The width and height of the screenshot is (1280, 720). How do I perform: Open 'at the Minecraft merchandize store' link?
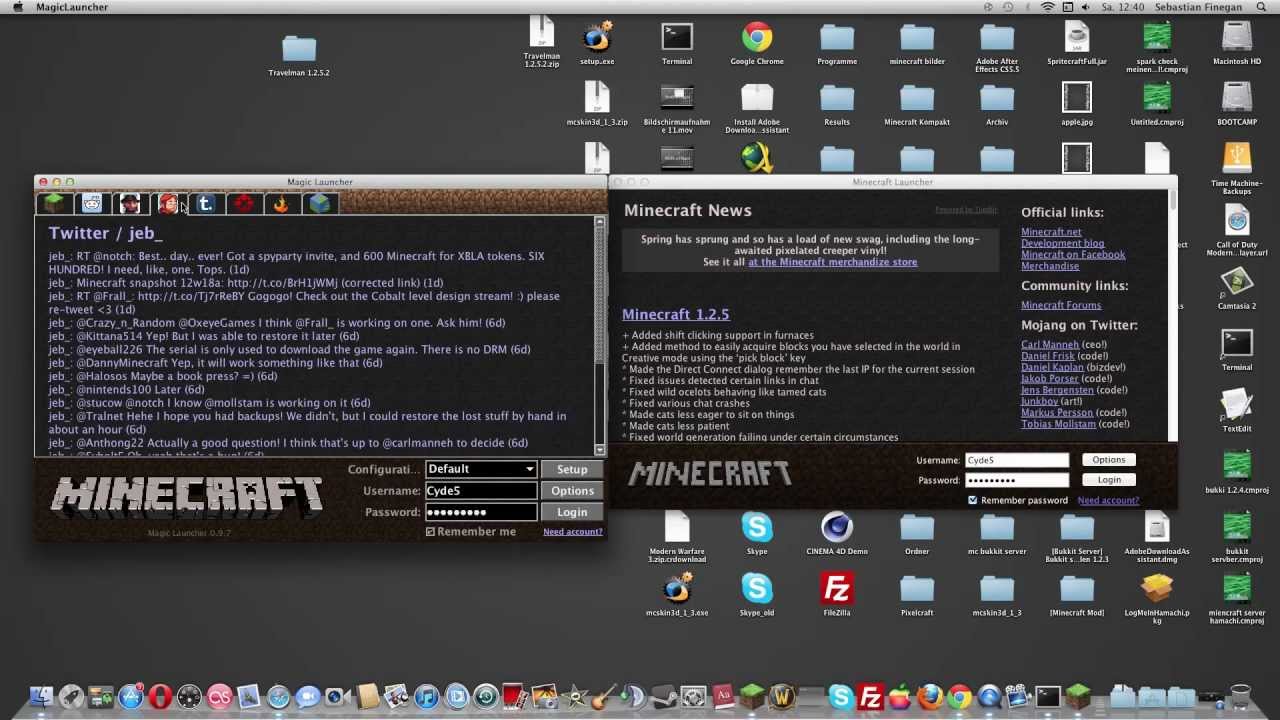[x=832, y=262]
